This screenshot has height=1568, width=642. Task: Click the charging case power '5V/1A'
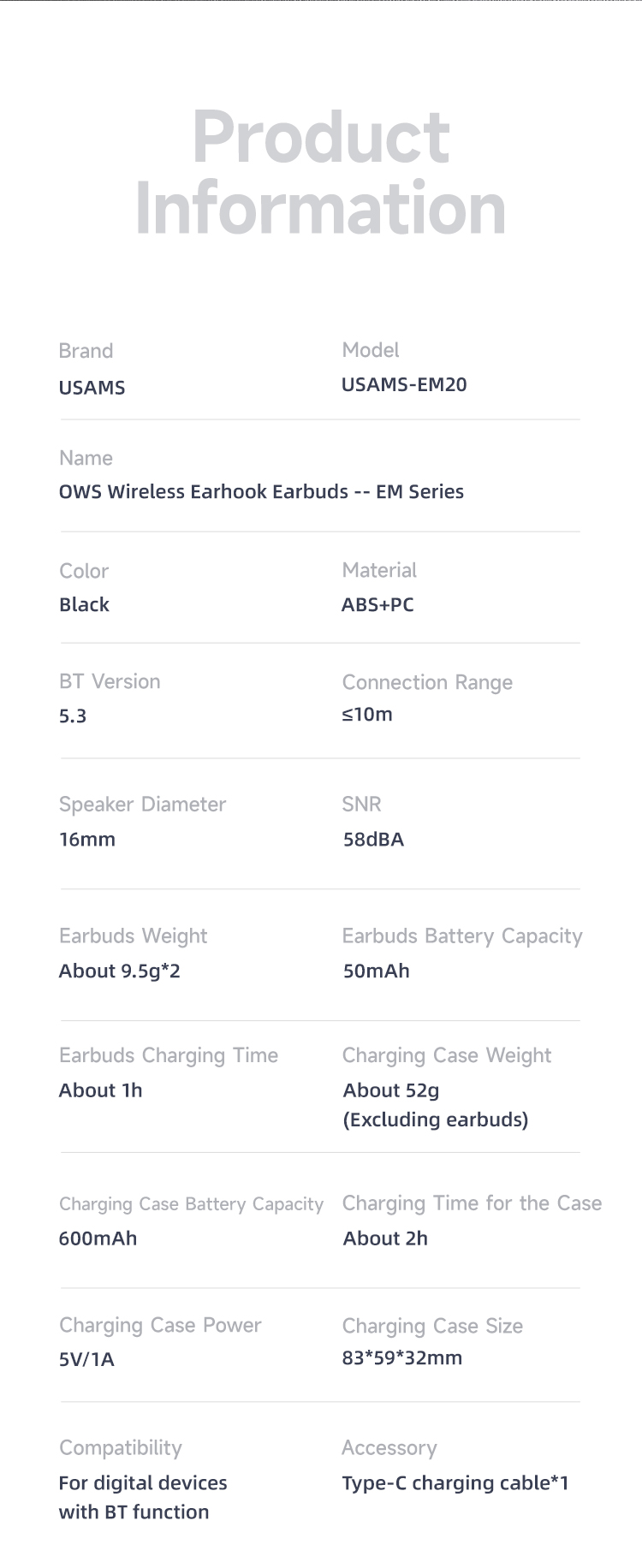click(x=86, y=1359)
